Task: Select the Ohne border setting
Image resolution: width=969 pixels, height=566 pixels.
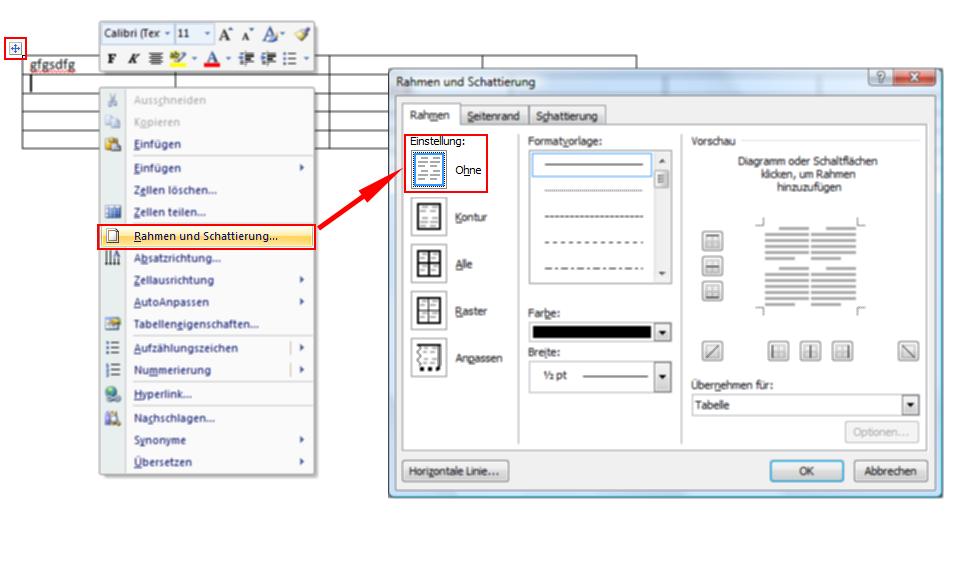Action: pyautogui.click(x=428, y=170)
